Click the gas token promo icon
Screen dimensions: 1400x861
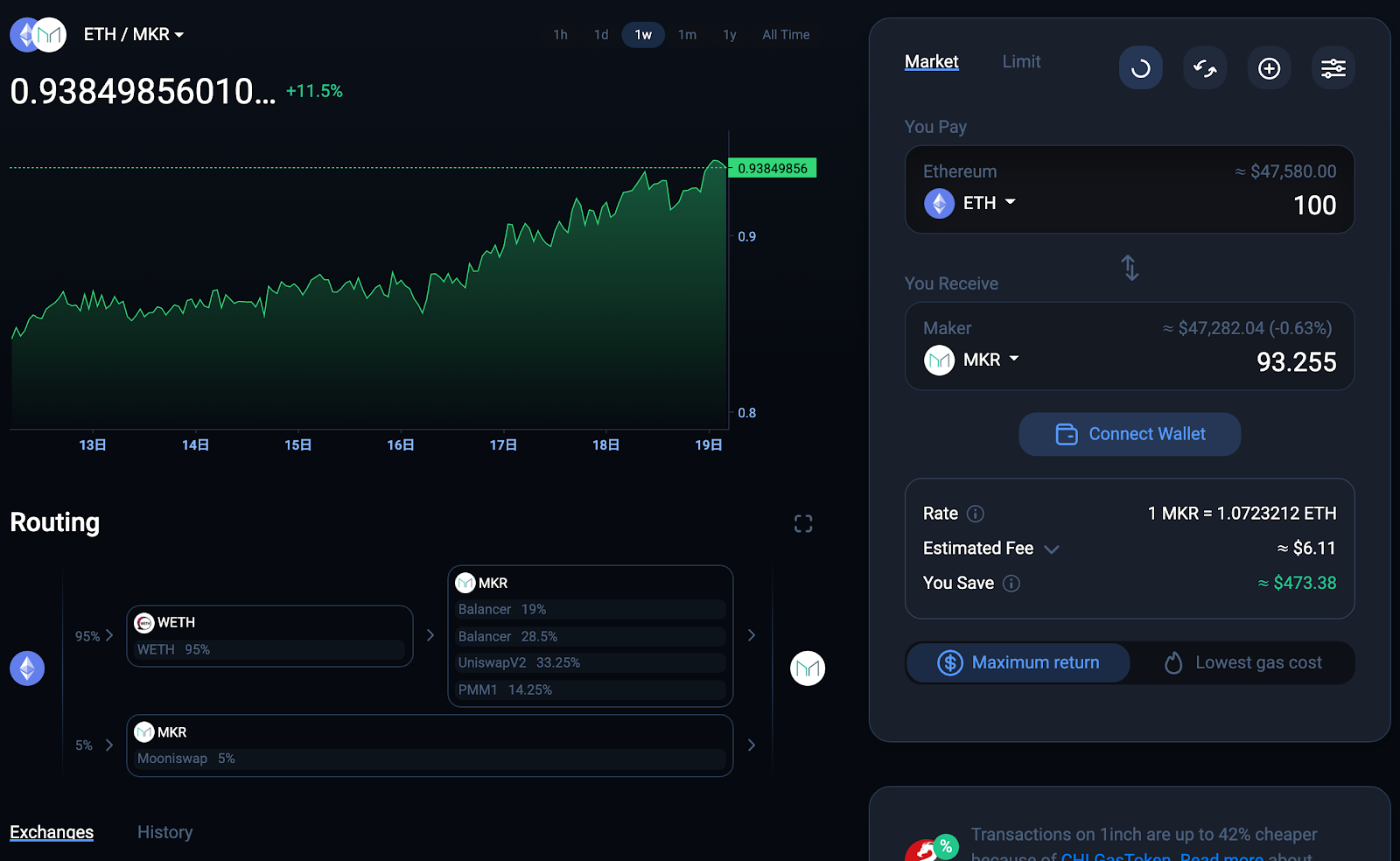tap(931, 849)
